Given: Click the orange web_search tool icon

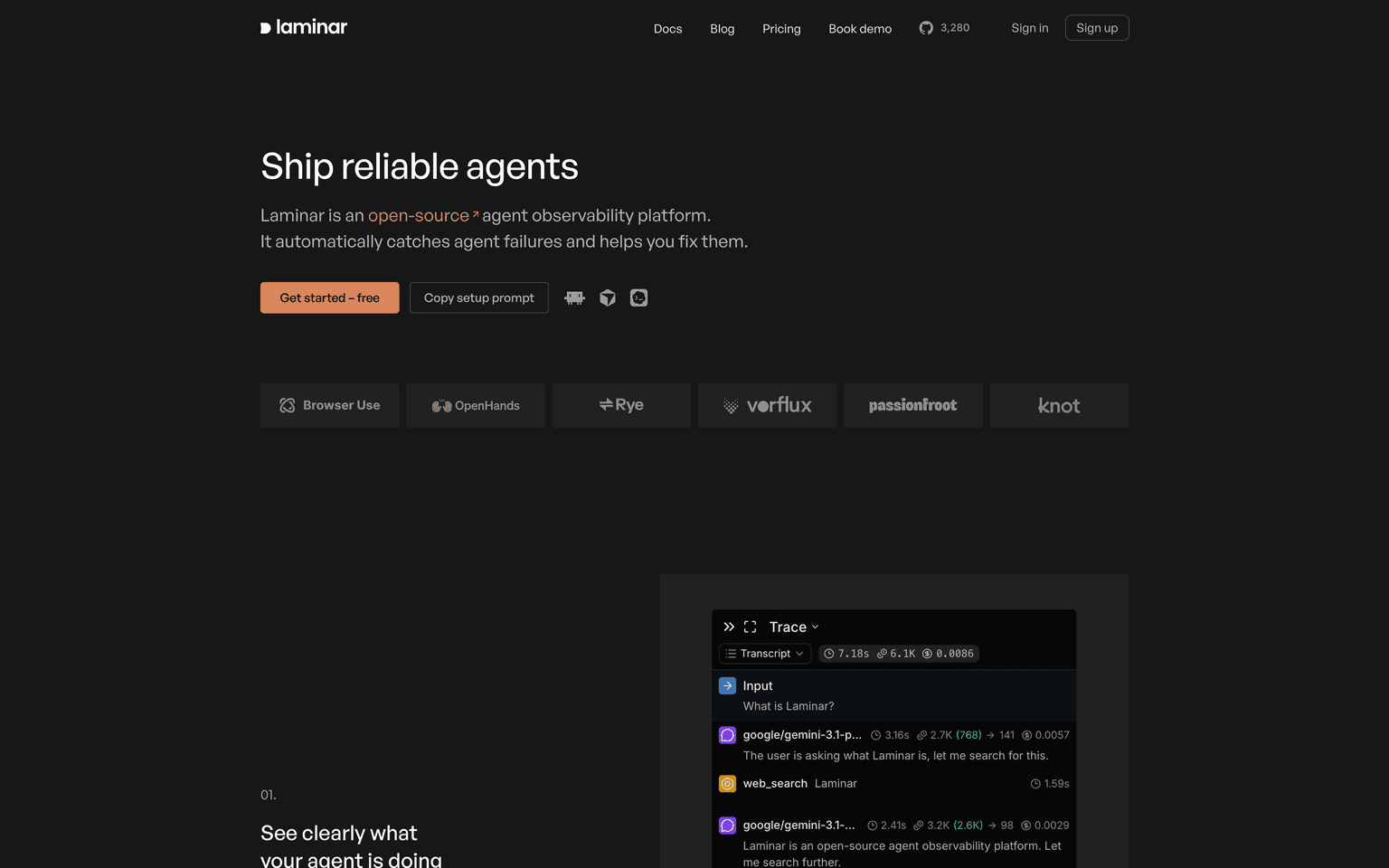Looking at the screenshot, I should (x=727, y=784).
